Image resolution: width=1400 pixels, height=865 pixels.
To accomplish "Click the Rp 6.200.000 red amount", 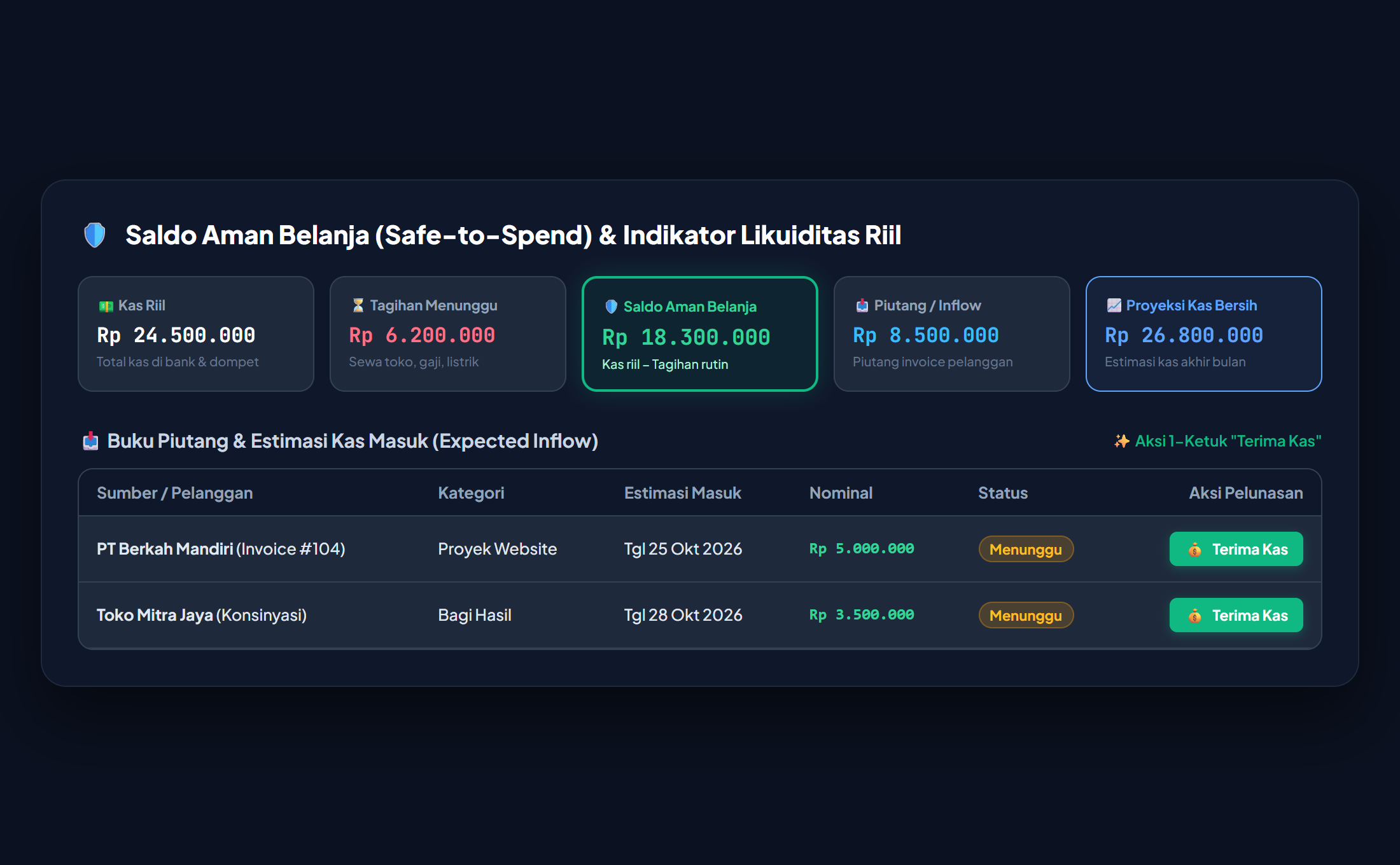I will tap(422, 335).
